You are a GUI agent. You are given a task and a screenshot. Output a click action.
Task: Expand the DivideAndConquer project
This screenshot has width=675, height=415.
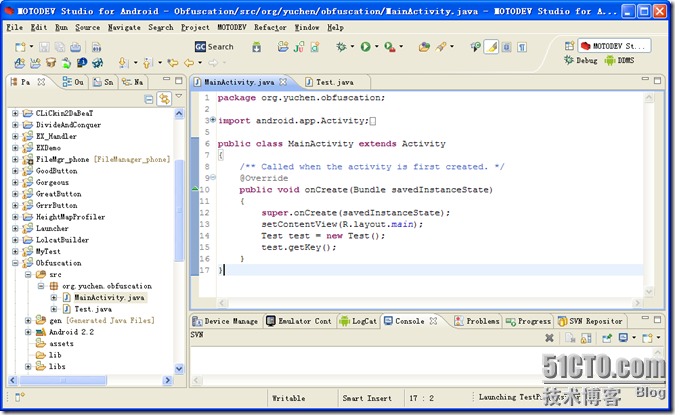coord(15,125)
